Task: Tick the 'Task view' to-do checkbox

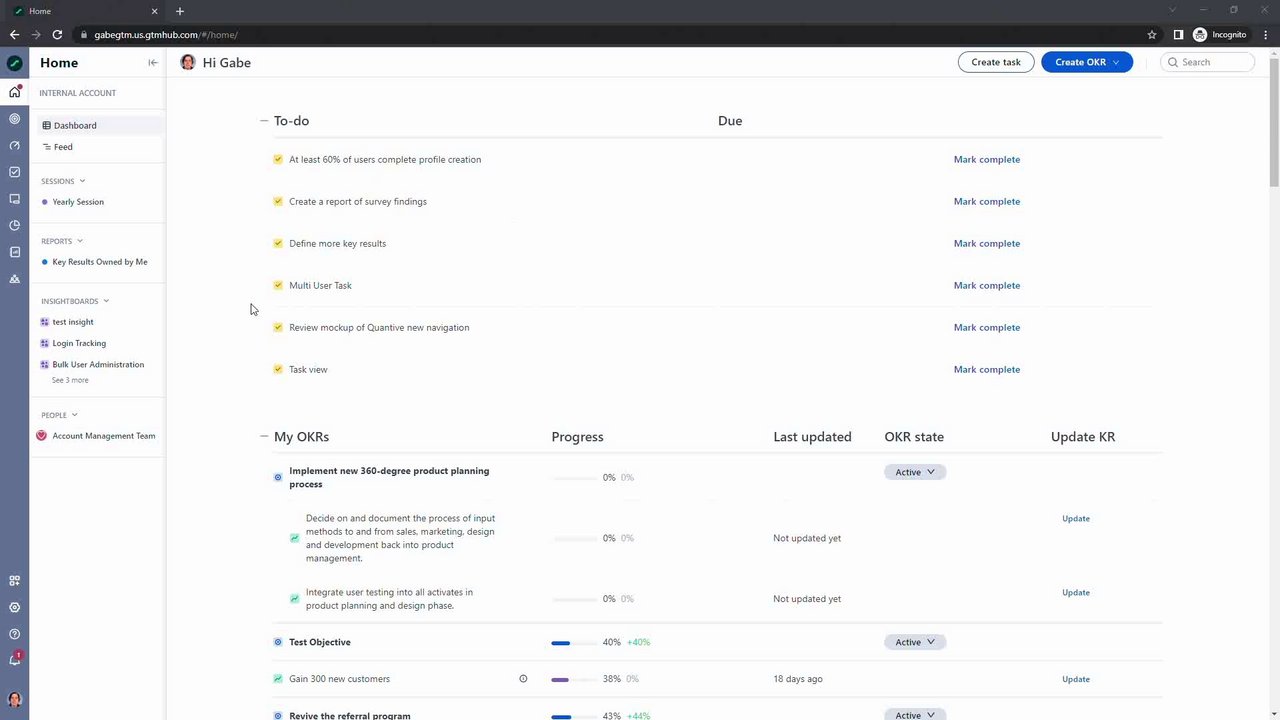Action: pyautogui.click(x=278, y=369)
